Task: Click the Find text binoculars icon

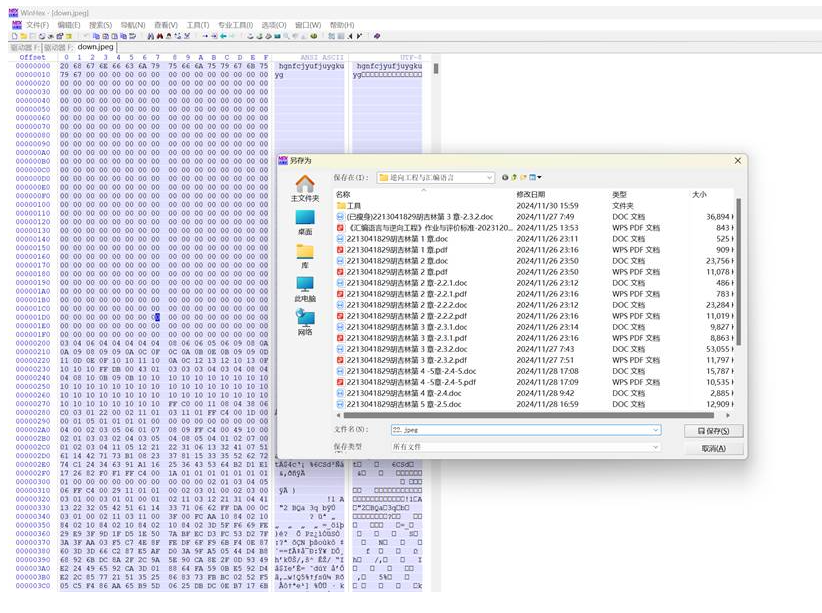Action: (x=150, y=36)
